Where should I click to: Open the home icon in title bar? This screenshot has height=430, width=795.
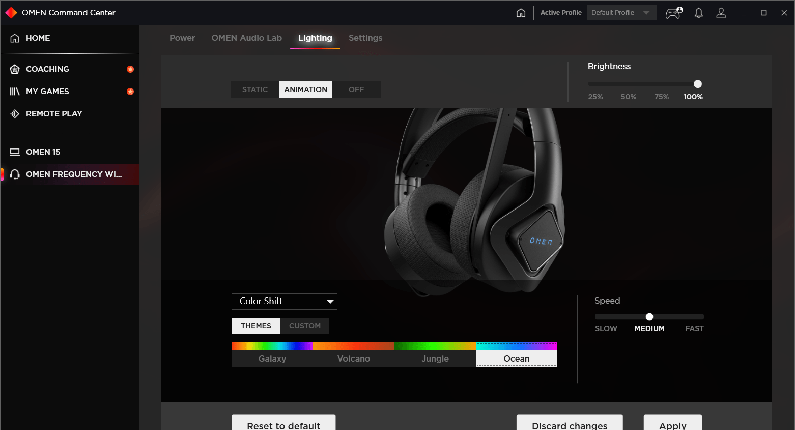point(521,13)
